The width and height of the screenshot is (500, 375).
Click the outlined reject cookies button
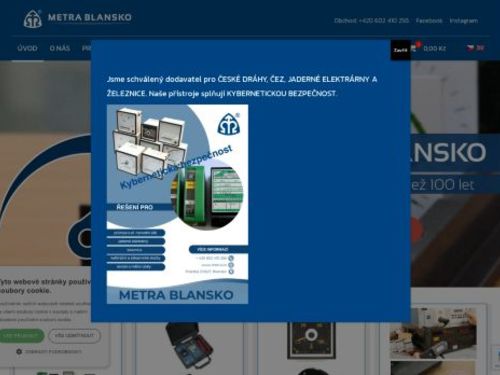point(74,335)
